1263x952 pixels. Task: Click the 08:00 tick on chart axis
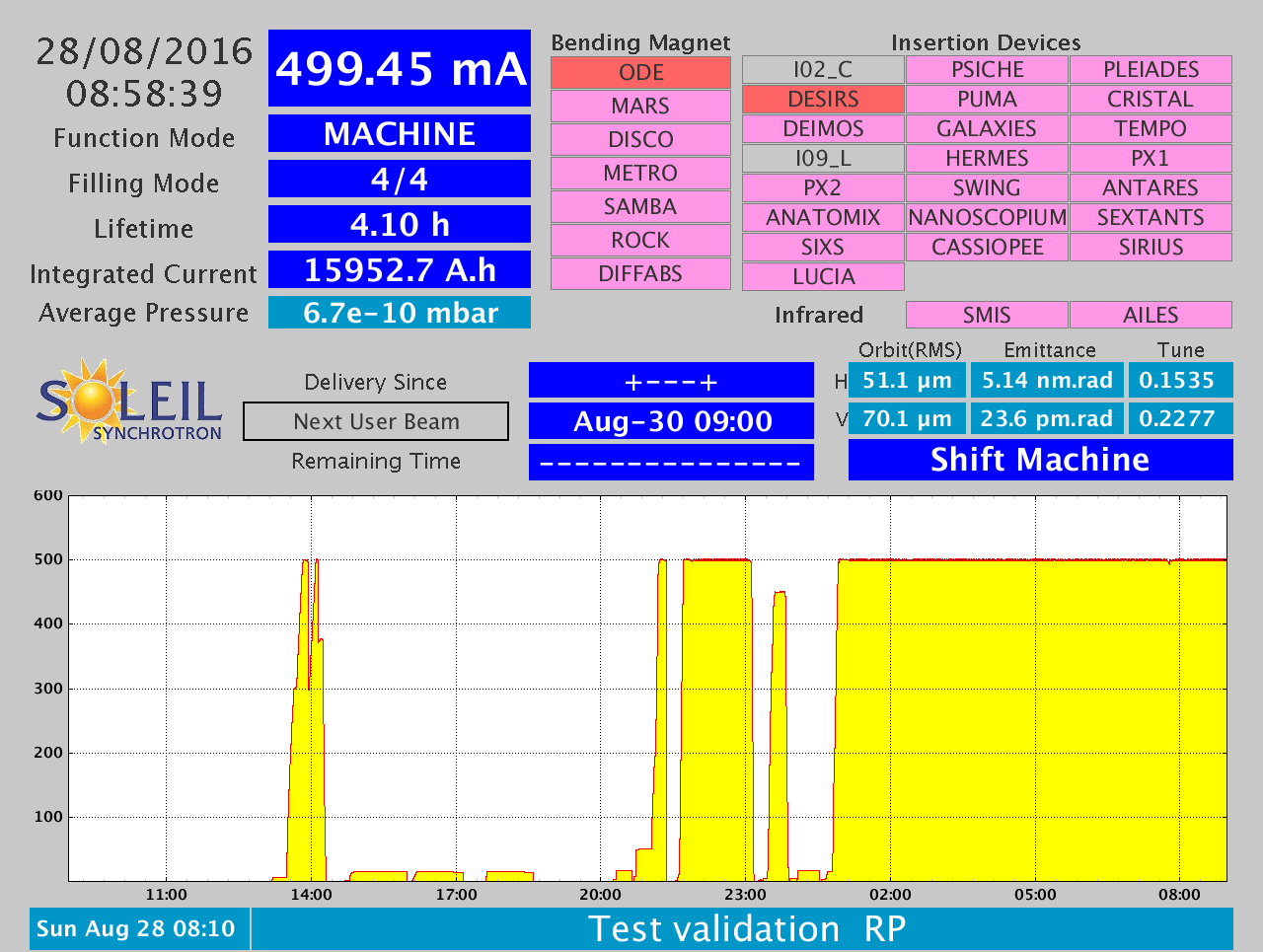pyautogui.click(x=1179, y=895)
